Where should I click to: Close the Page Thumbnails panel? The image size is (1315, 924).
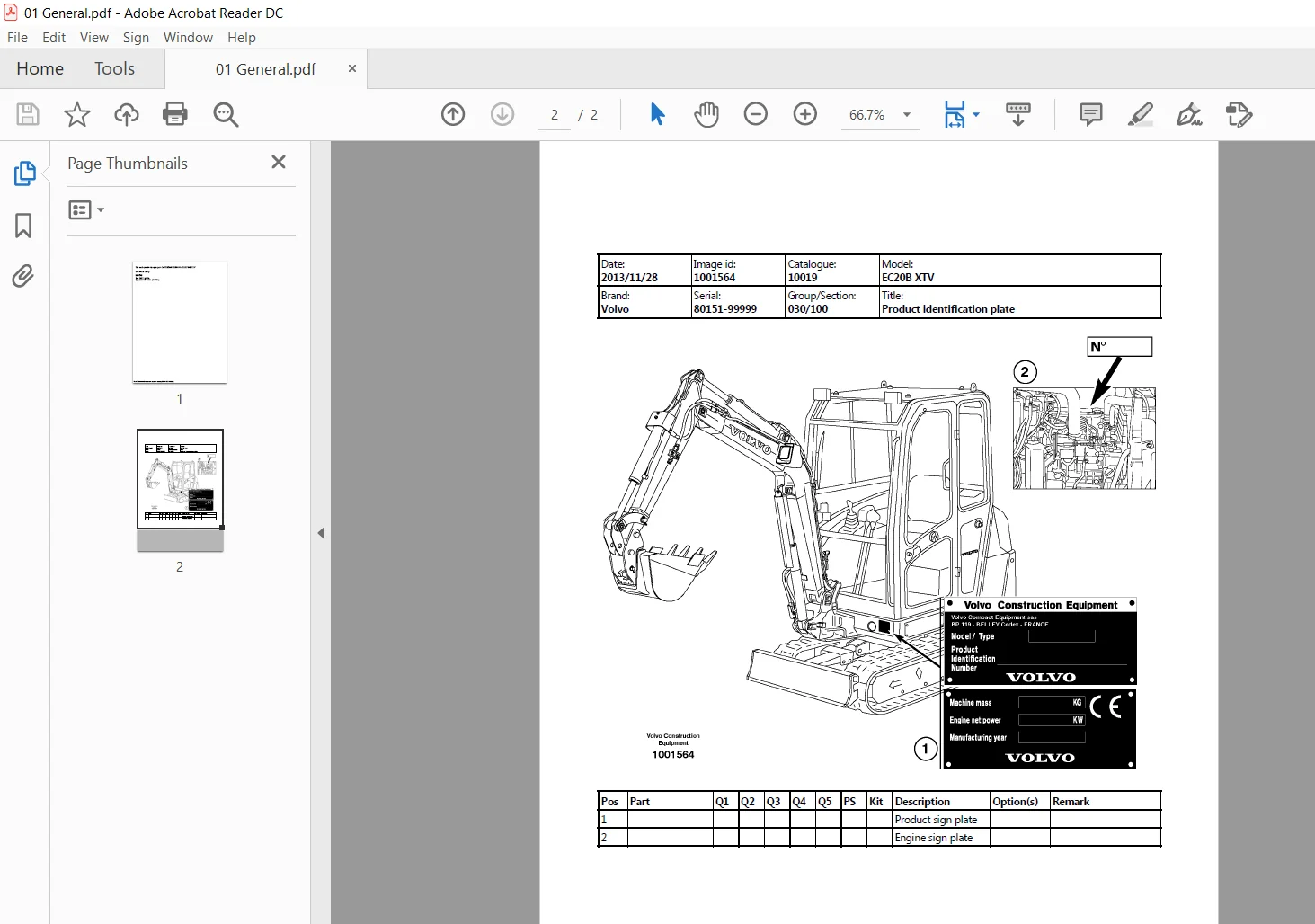279,162
